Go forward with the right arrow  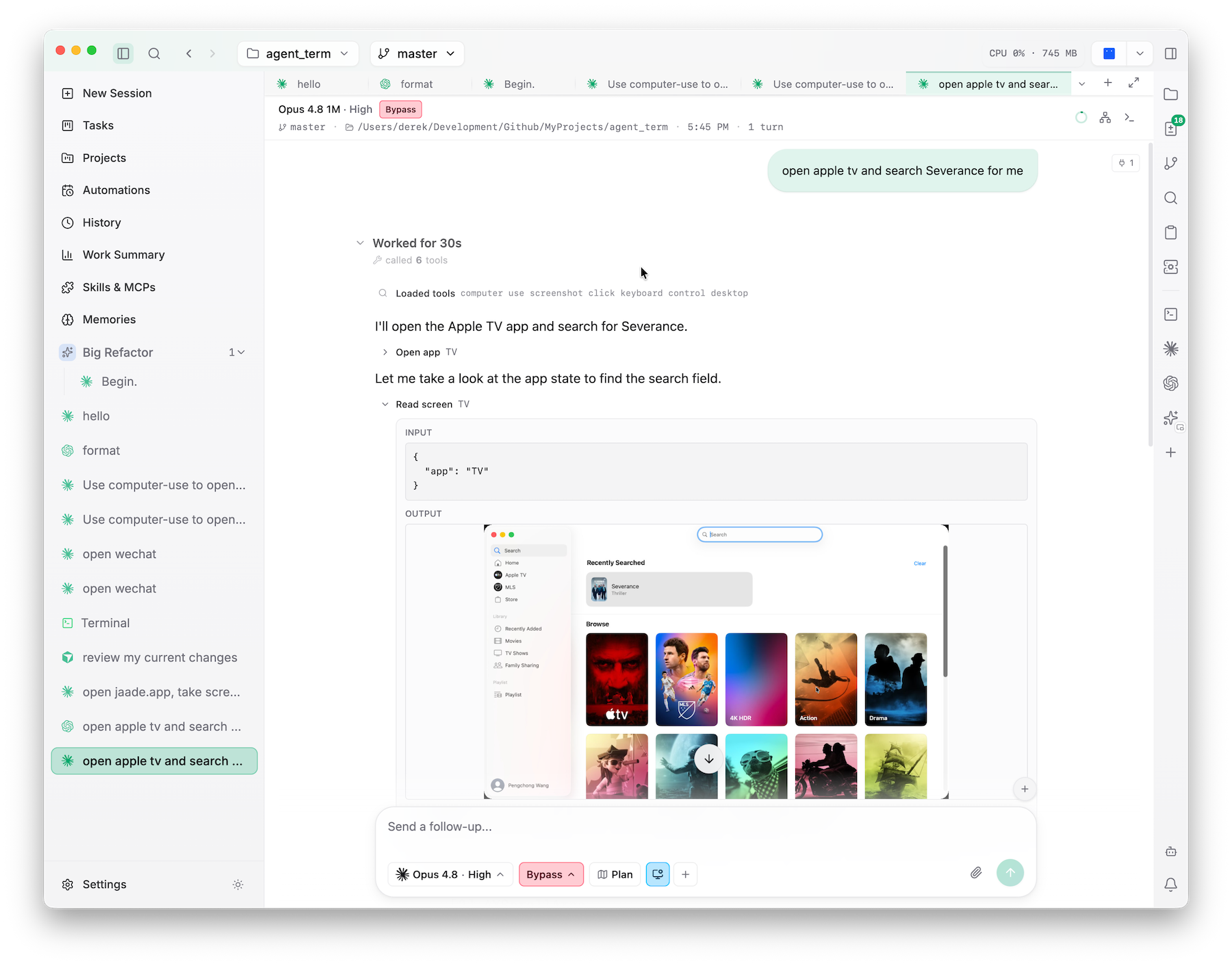[212, 53]
